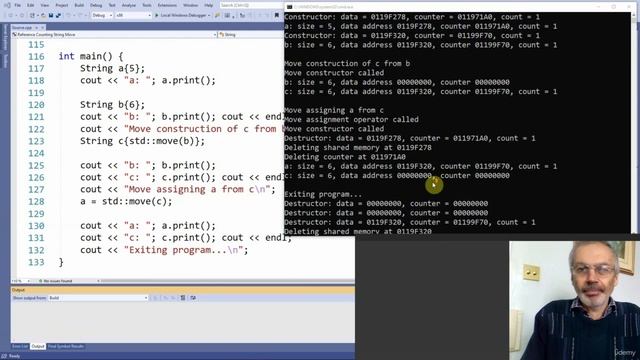This screenshot has height=360, width=640.
Task: Click line 116 containing int main()
Action: coord(90,56)
